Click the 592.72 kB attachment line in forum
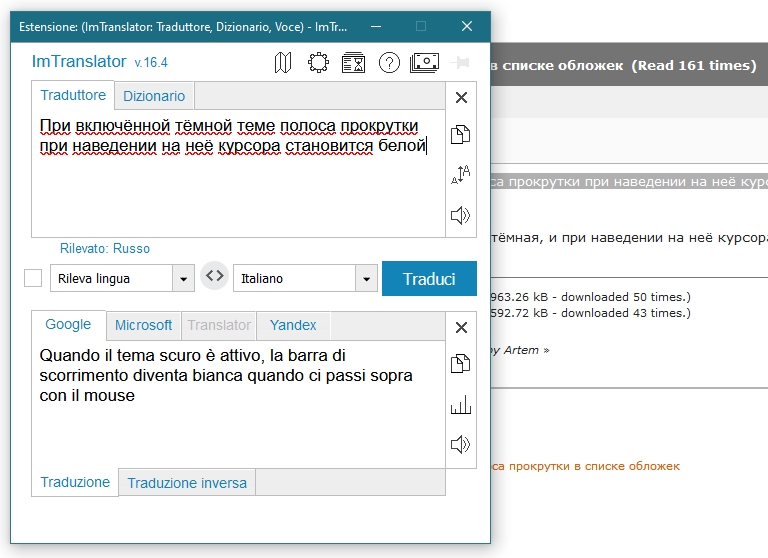 click(x=590, y=313)
